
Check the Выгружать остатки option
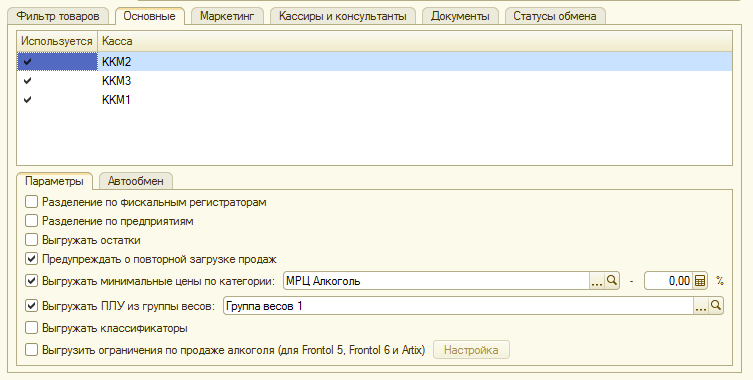31,240
